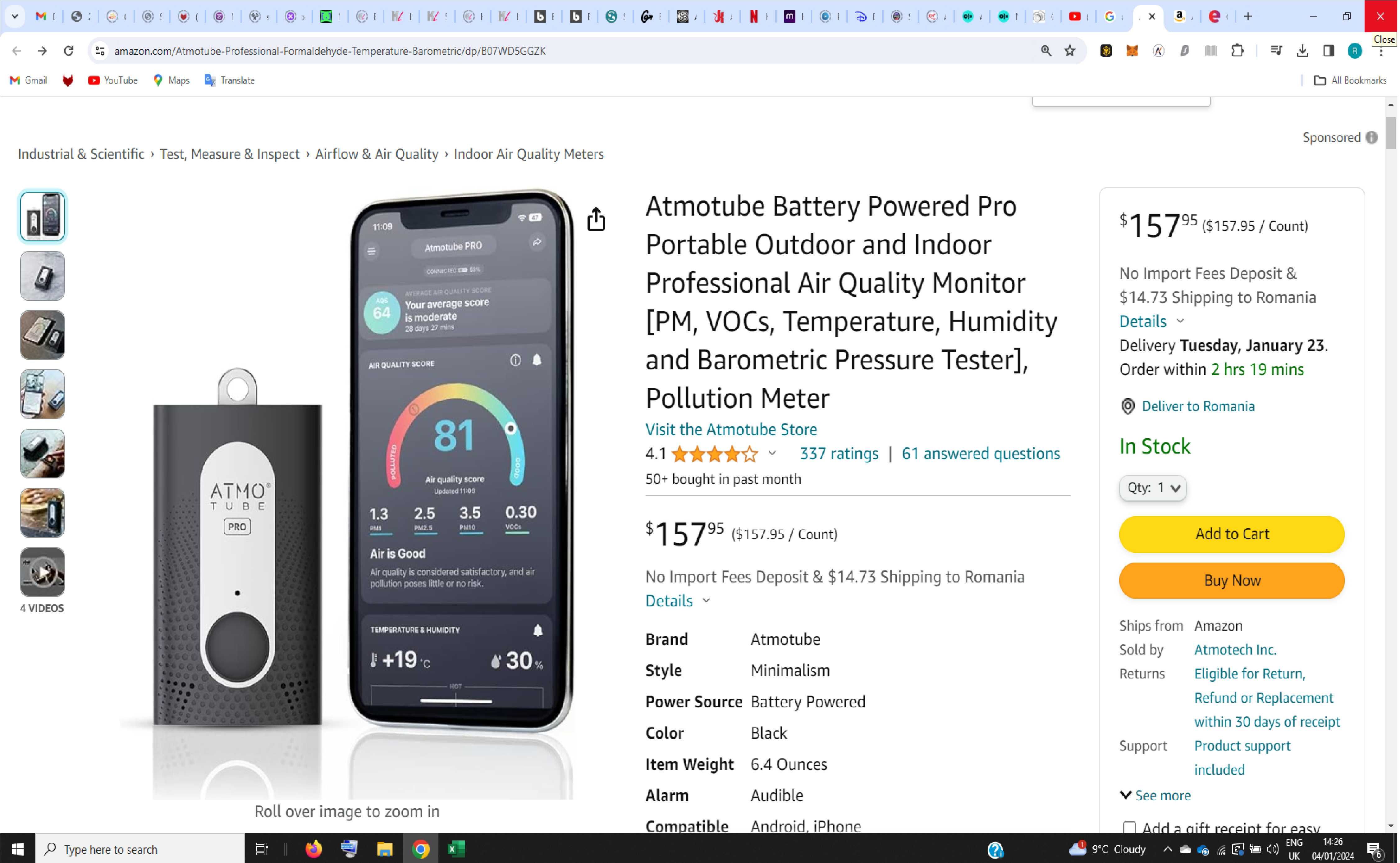Screen dimensions: 1400x863
Task: Open the browser Downloads icon
Action: [x=1302, y=51]
